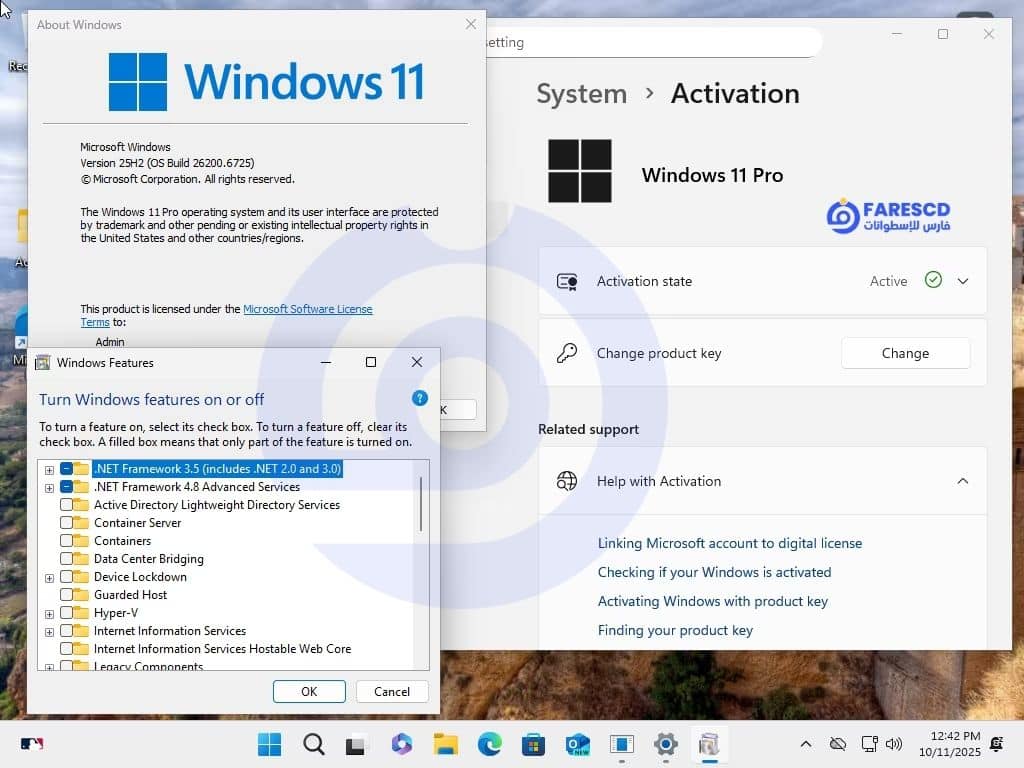Enable the Hyper-V feature checkbox

tap(67, 613)
